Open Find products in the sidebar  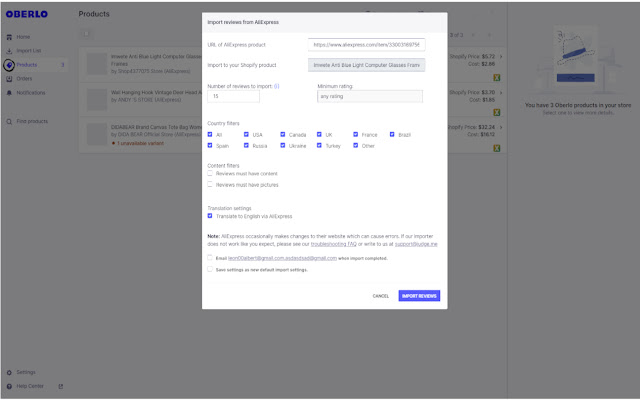pyautogui.click(x=32, y=122)
